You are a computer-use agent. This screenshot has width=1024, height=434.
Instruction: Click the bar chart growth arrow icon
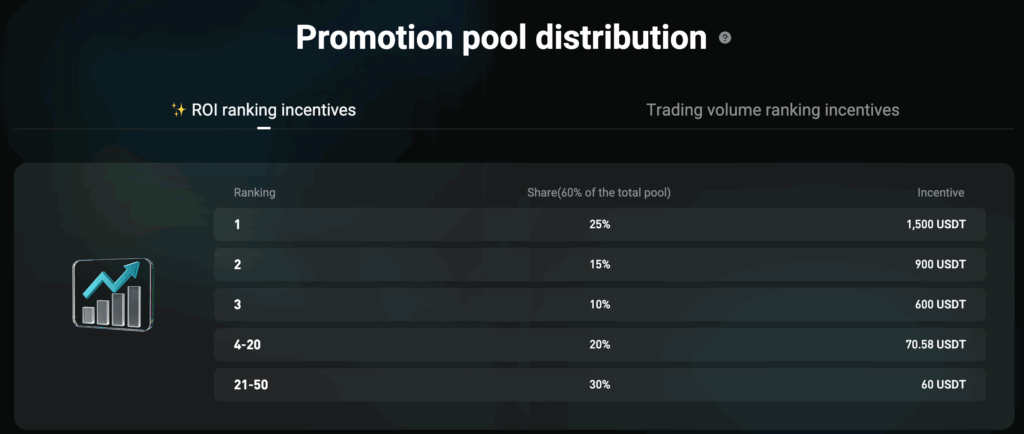[113, 293]
